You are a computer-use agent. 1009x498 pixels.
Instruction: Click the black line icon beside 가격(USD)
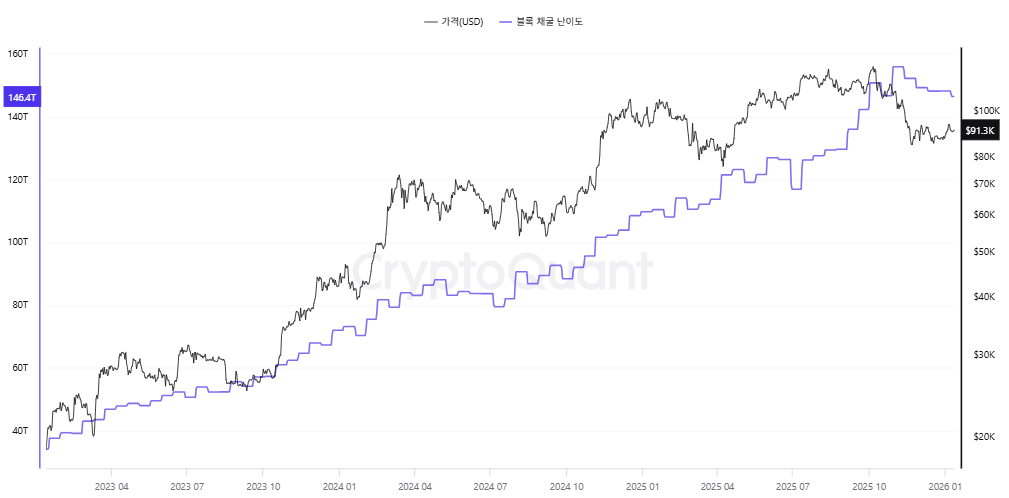click(431, 21)
